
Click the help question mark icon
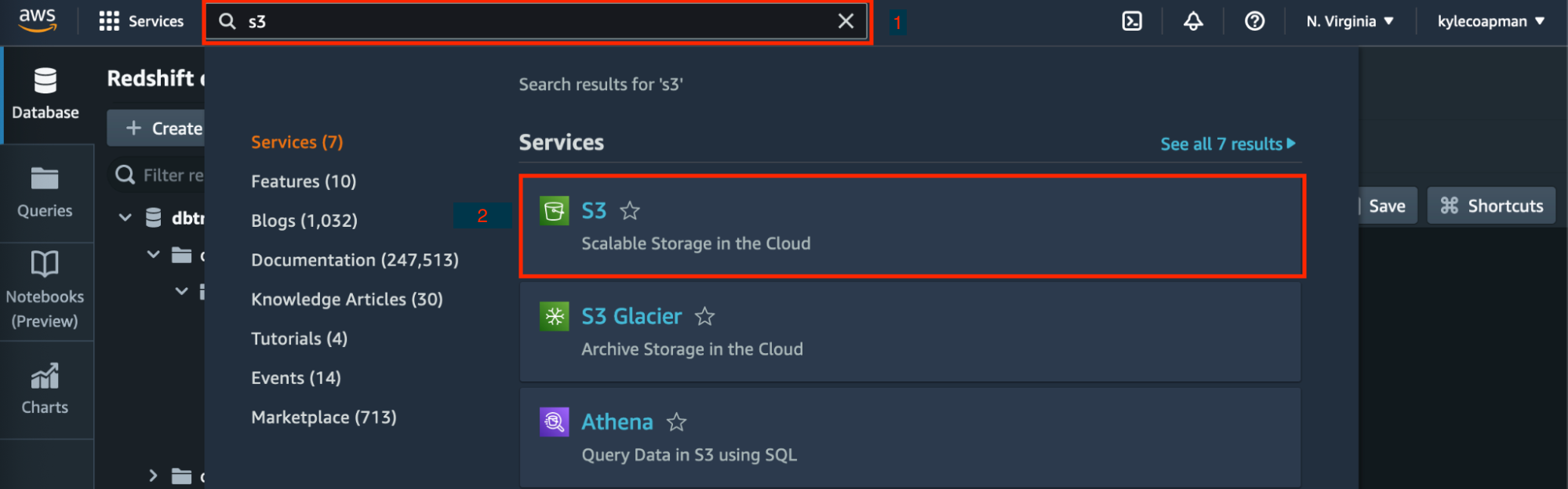pos(1254,21)
